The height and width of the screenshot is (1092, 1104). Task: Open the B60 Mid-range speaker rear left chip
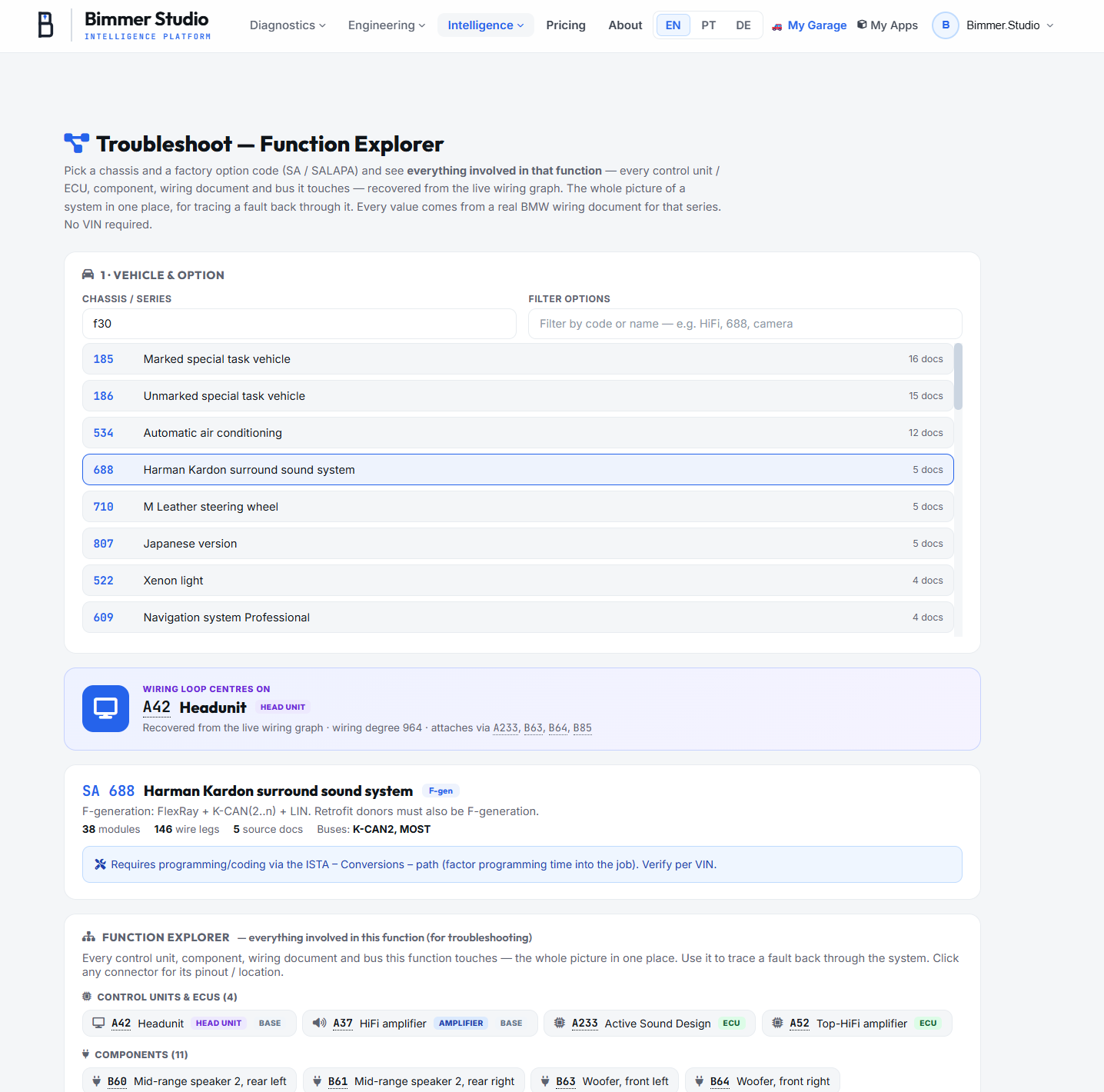pyautogui.click(x=189, y=1080)
